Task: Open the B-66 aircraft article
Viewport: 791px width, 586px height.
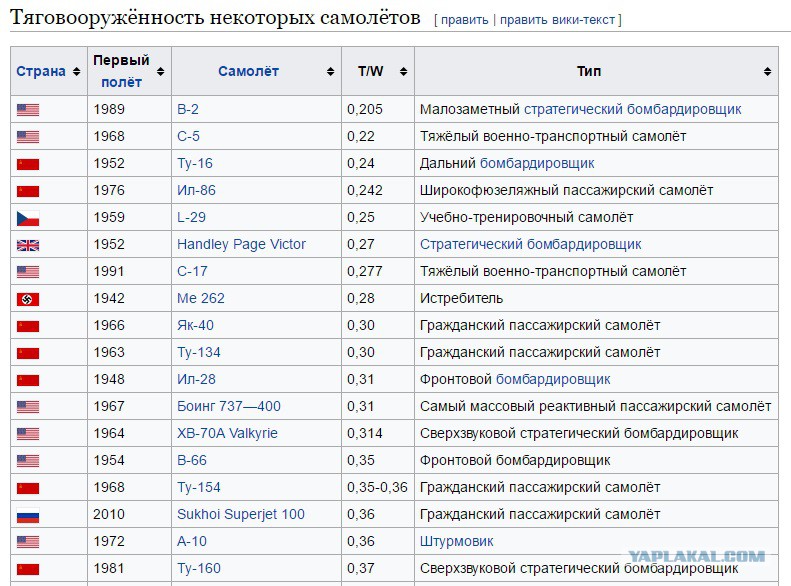Action: pos(192,460)
